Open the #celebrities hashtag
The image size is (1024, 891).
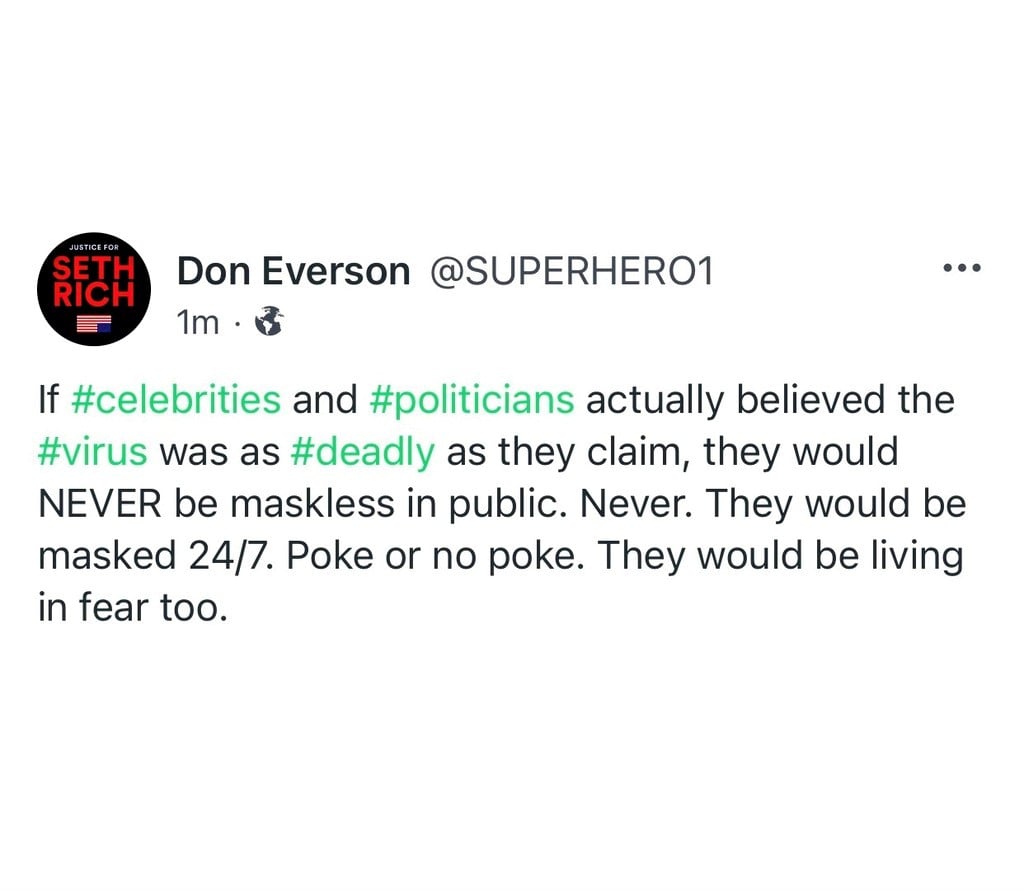pos(176,400)
